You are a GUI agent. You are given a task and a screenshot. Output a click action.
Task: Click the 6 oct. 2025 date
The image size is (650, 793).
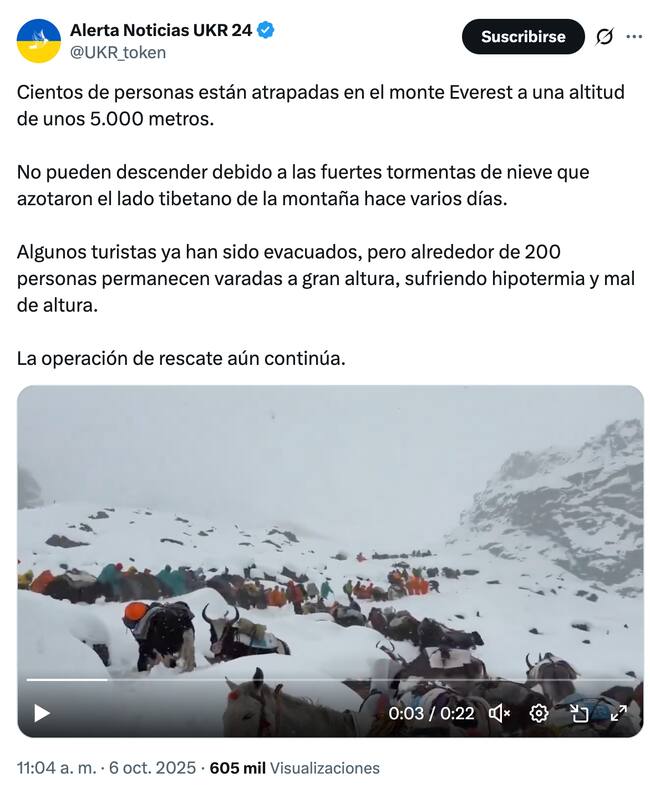click(x=152, y=768)
